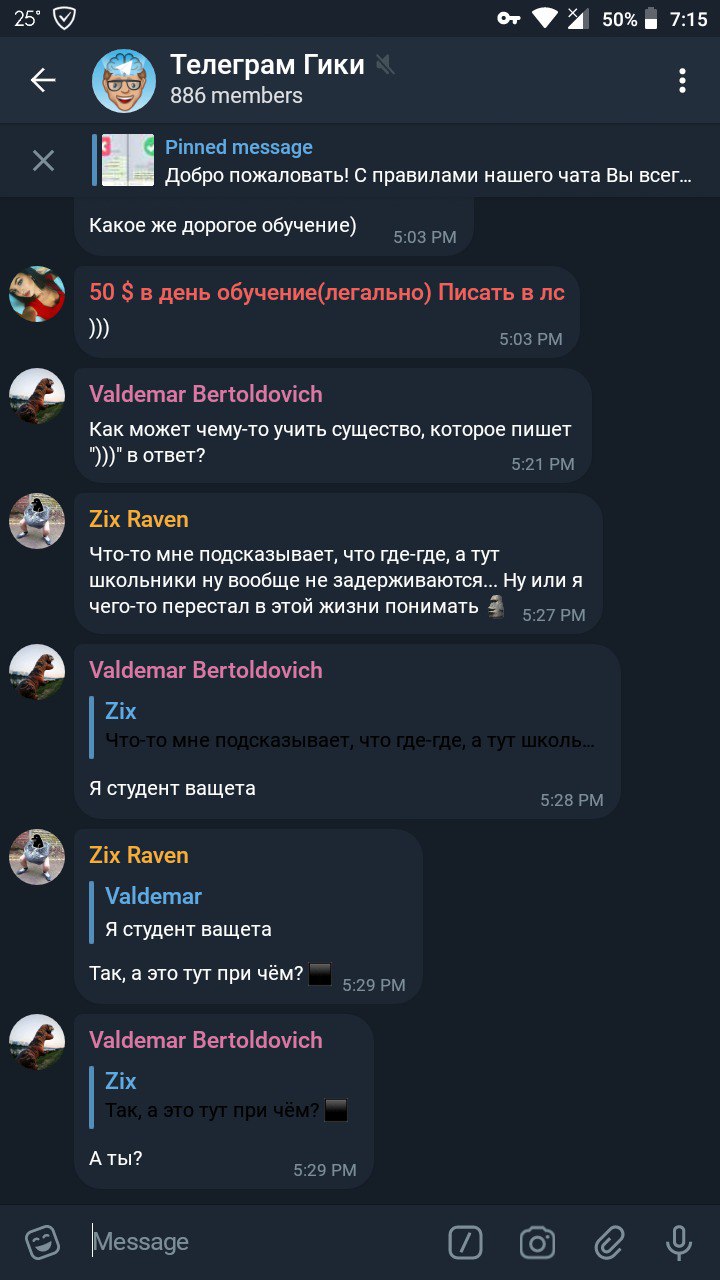Tap the VPN key icon in the status bar
The image size is (720, 1280).
pos(508,19)
